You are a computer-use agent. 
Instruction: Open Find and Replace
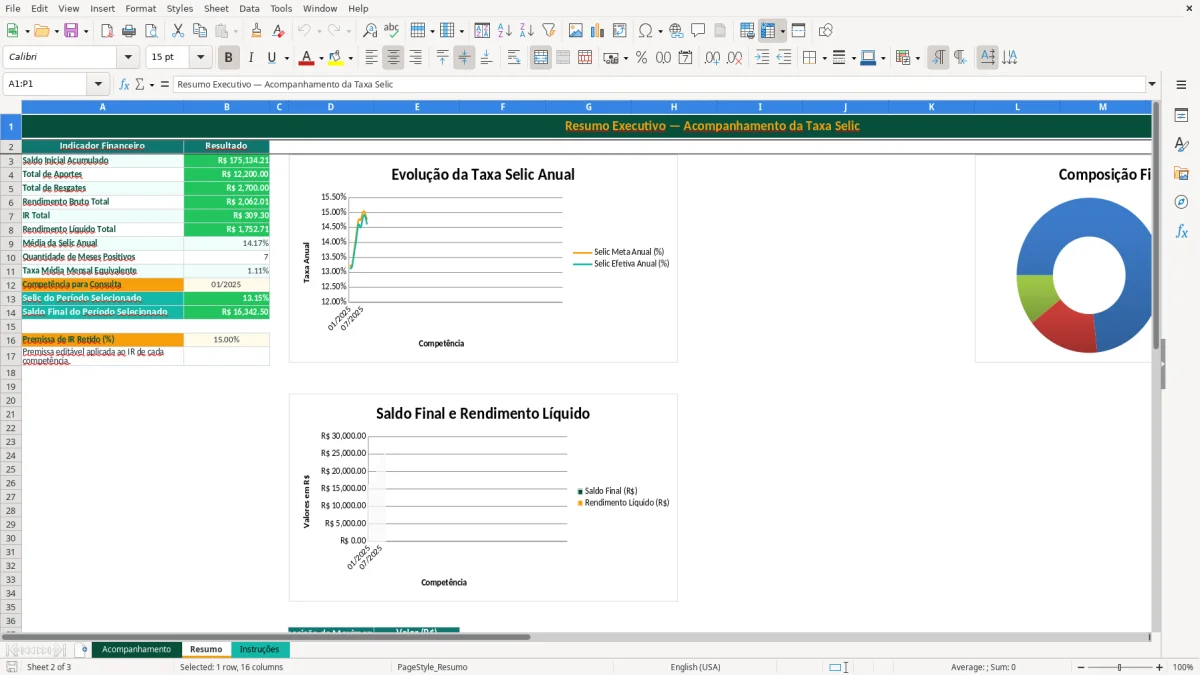[x=370, y=31]
